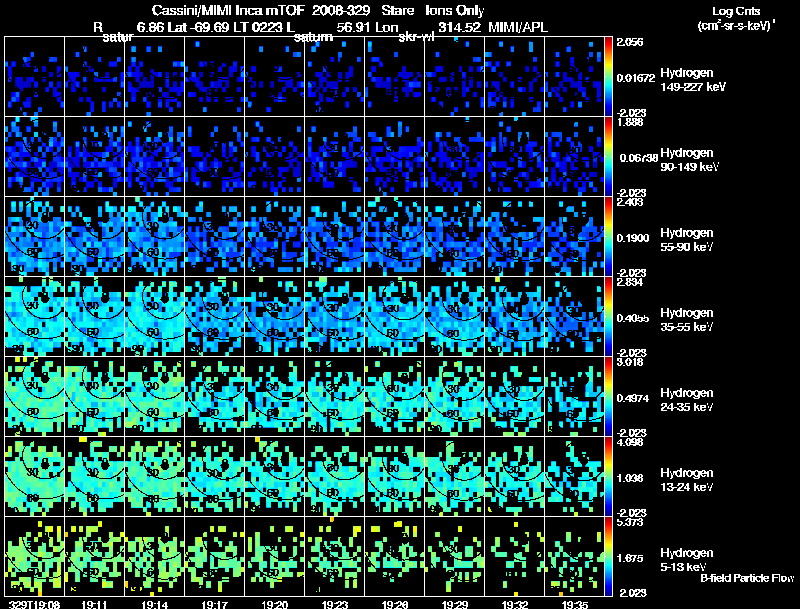Click the '19:14' time label
This screenshot has width=800, height=609.
tap(155, 605)
